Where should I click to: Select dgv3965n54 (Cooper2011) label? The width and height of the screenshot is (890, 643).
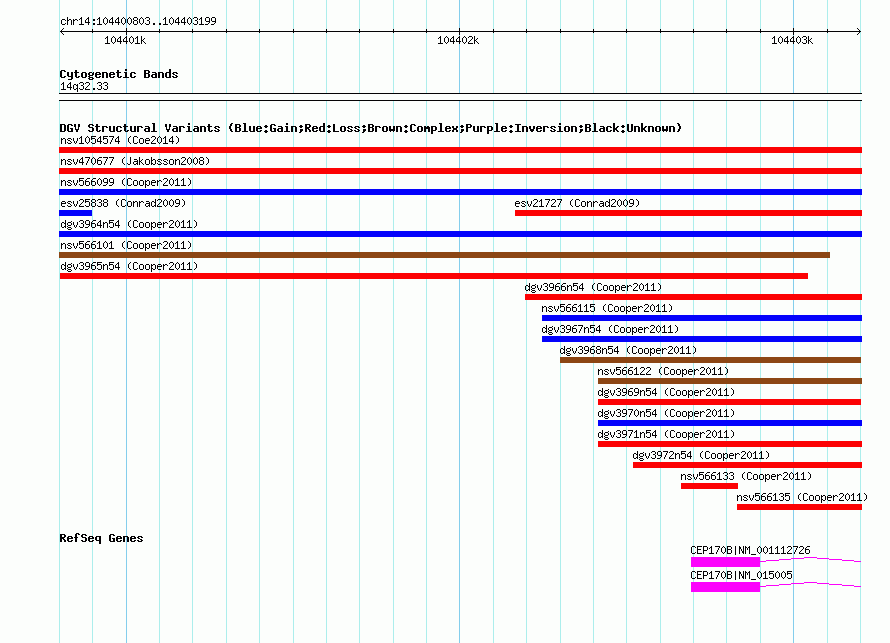click(129, 266)
